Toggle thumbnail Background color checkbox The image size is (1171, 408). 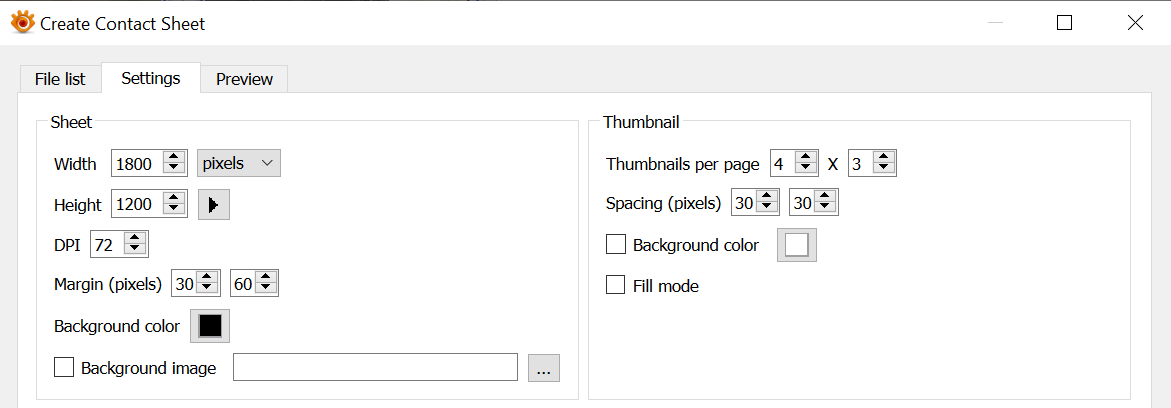[616, 245]
